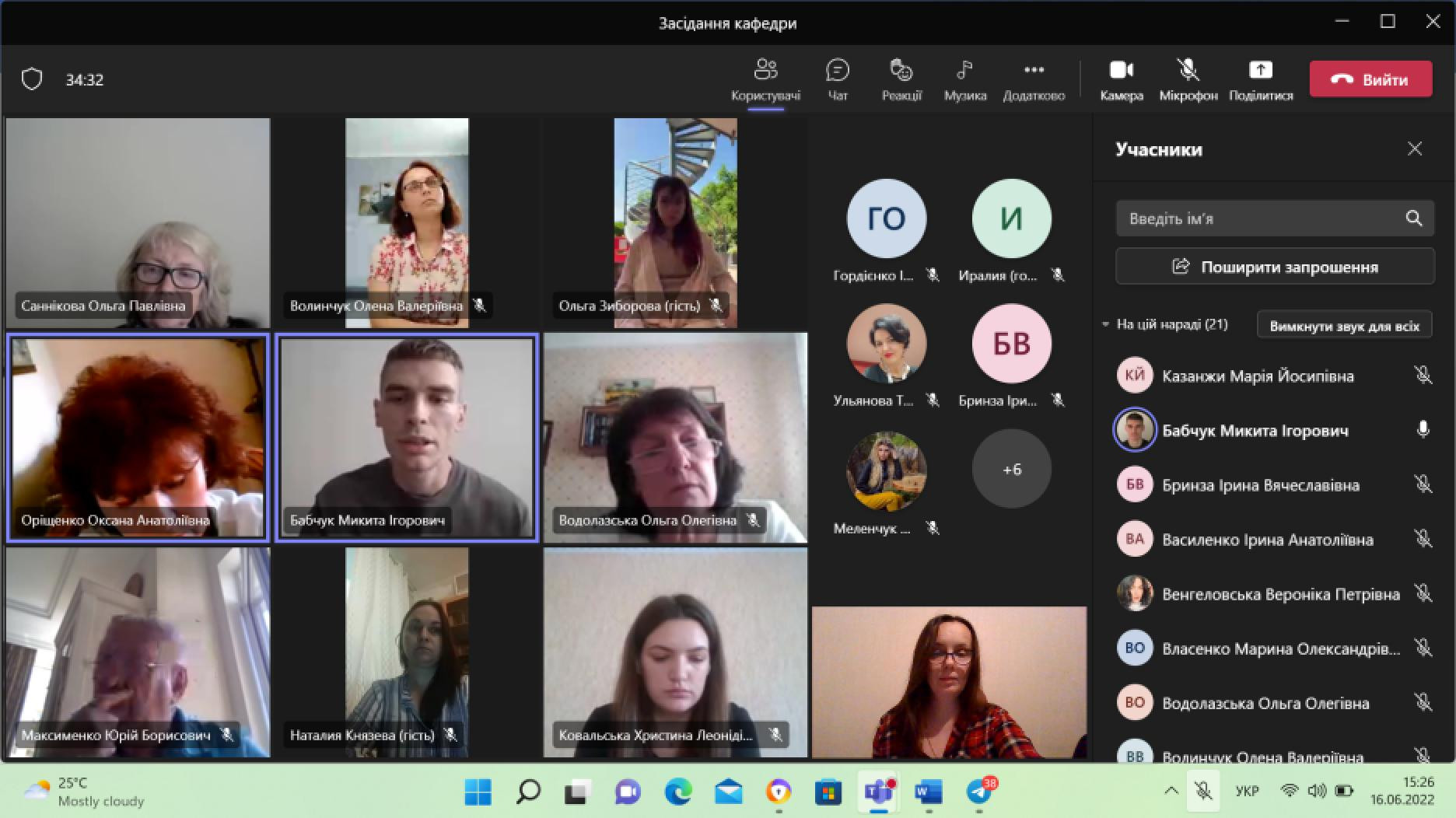Leave the meeting with Вийти

click(1370, 79)
